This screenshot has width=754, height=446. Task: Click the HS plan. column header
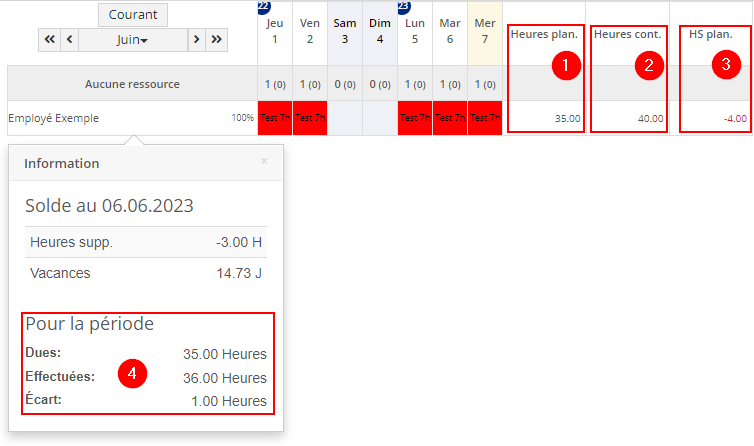point(710,35)
